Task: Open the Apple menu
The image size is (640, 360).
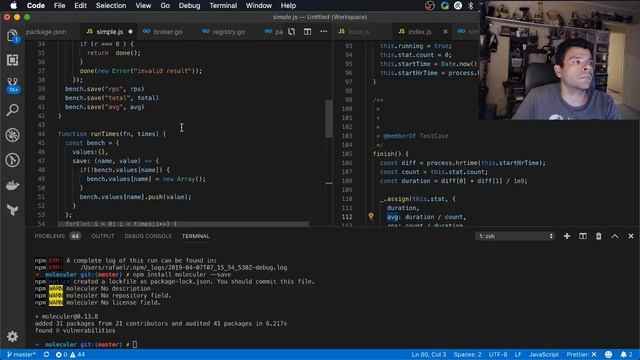Action: [13, 6]
